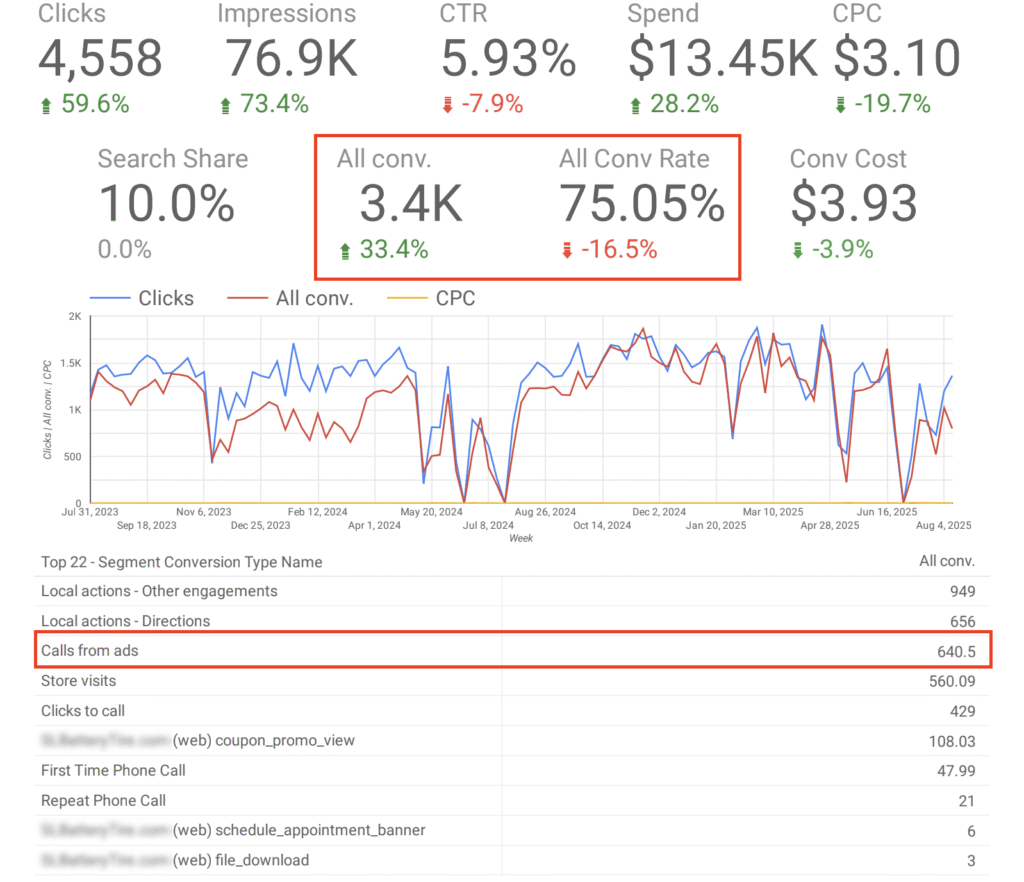Image resolution: width=1024 pixels, height=882 pixels.
Task: Click the up arrow beside 33.4%
Action: (x=346, y=251)
